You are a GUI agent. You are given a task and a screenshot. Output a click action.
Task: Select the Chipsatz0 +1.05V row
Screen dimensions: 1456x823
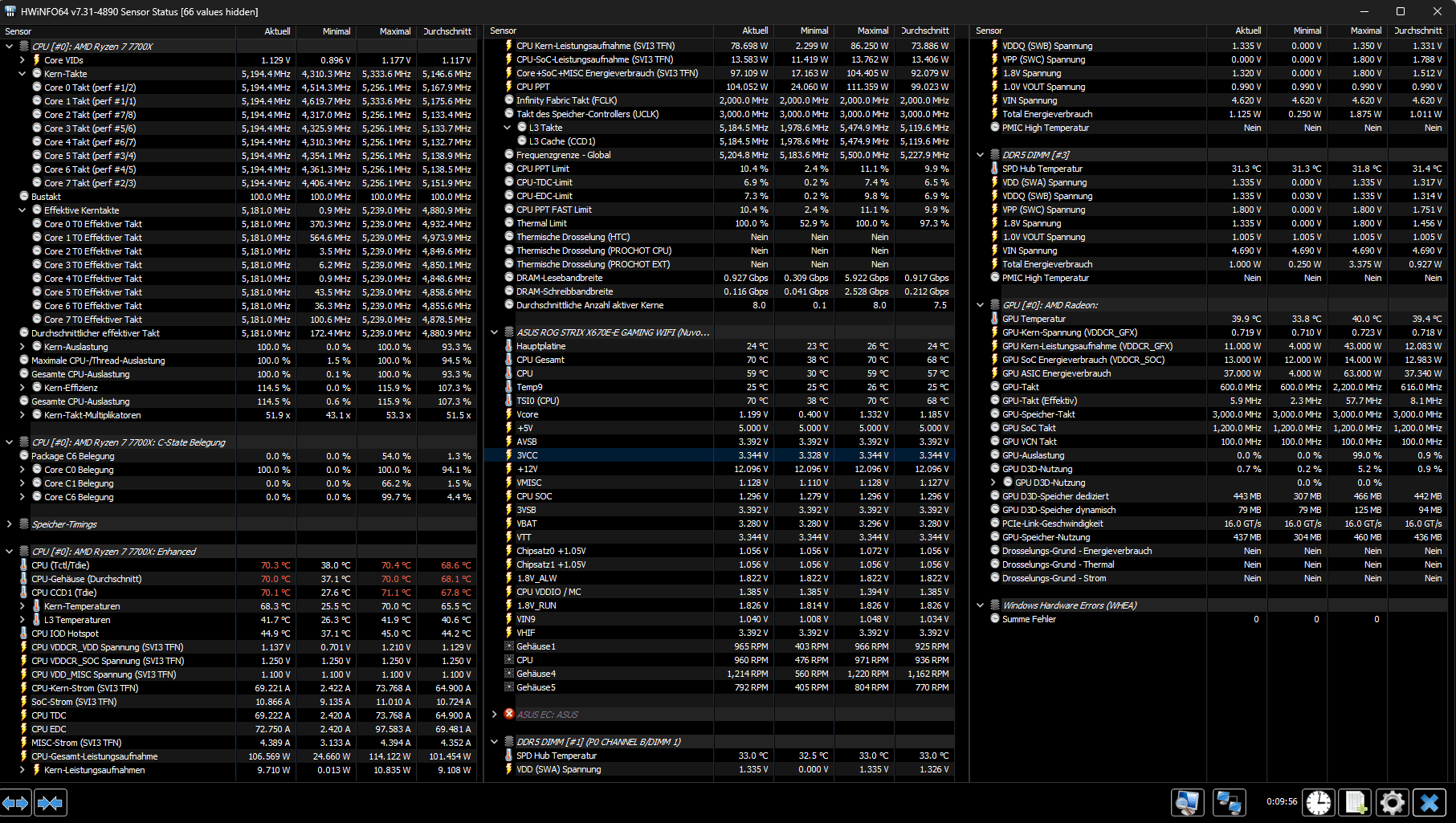click(x=719, y=551)
